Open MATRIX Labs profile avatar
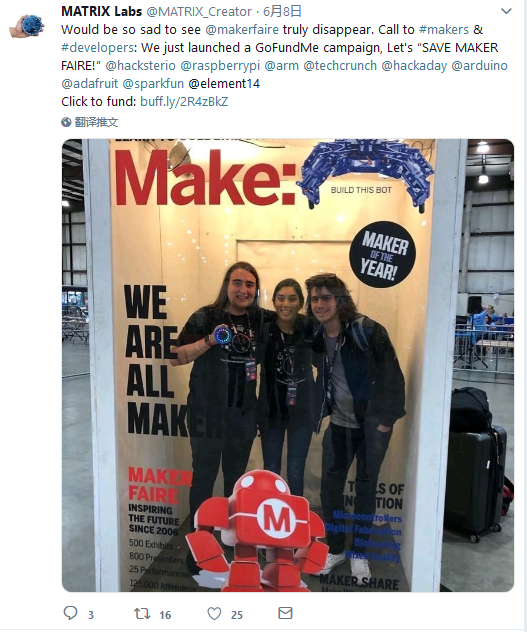 27,26
